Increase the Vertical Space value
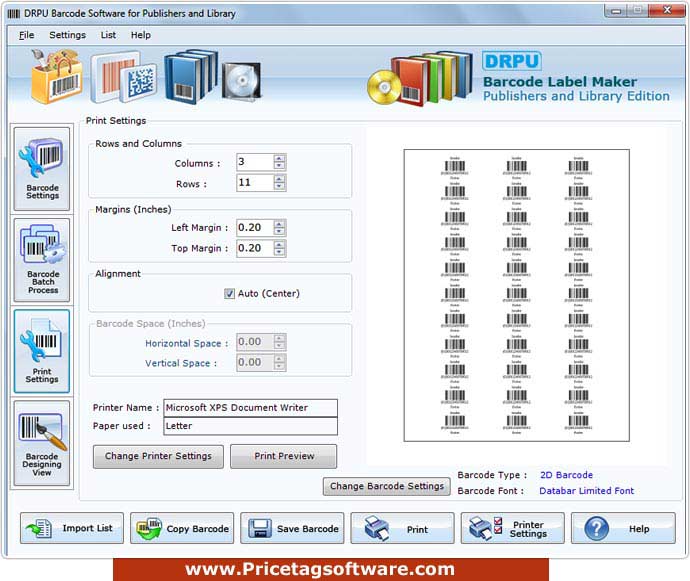This screenshot has width=690, height=581. (x=279, y=358)
